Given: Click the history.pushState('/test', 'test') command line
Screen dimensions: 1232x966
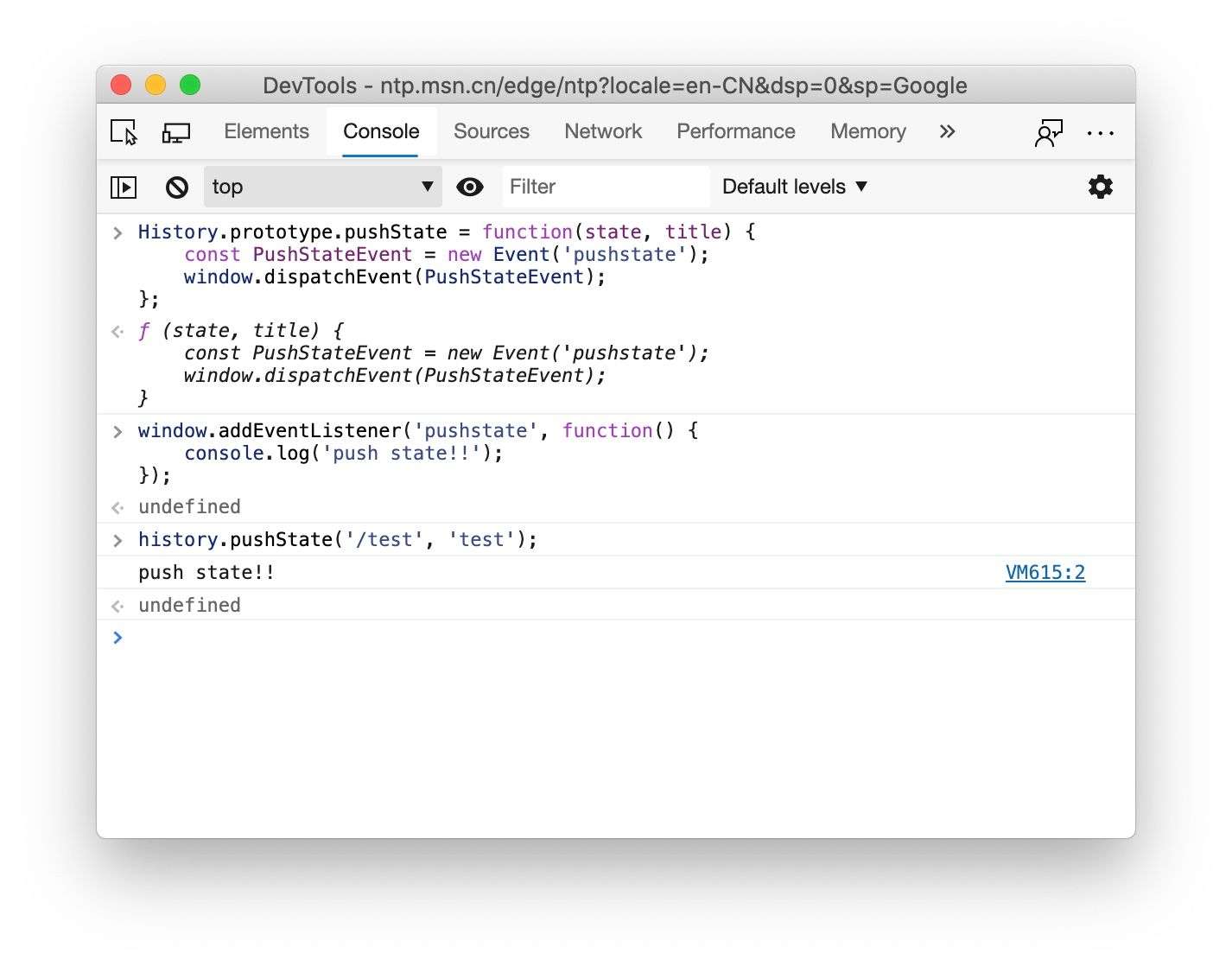Looking at the screenshot, I should pos(338,539).
